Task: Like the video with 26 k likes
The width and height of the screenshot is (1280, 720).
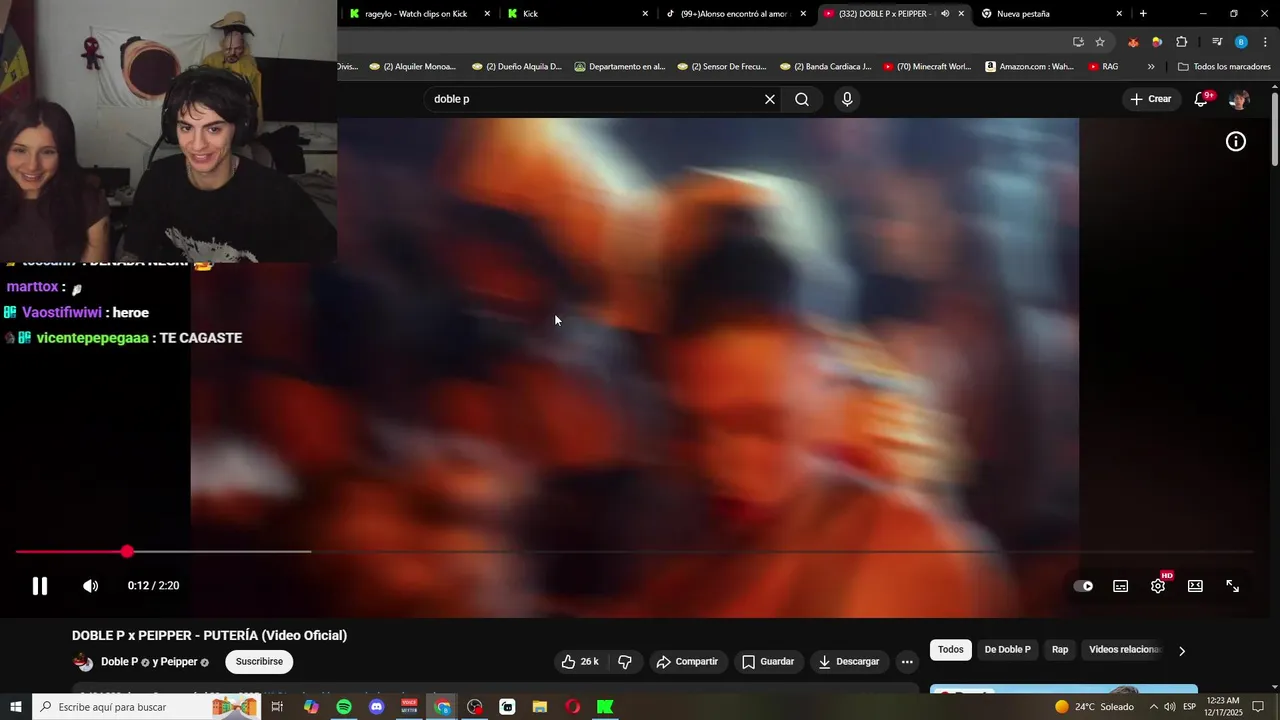Action: [x=580, y=662]
